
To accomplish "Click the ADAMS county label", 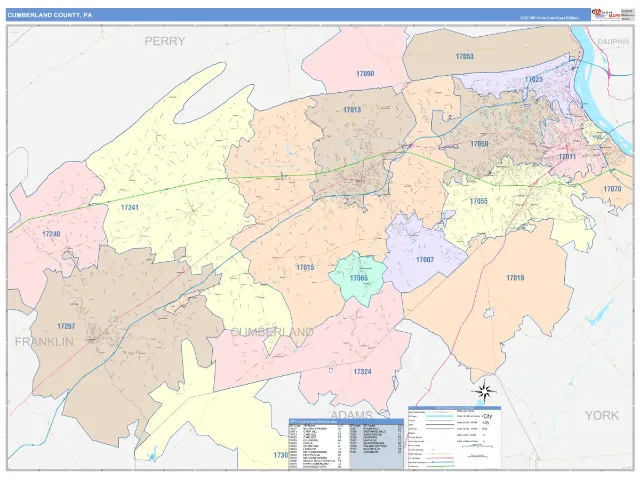I will 351,415.
